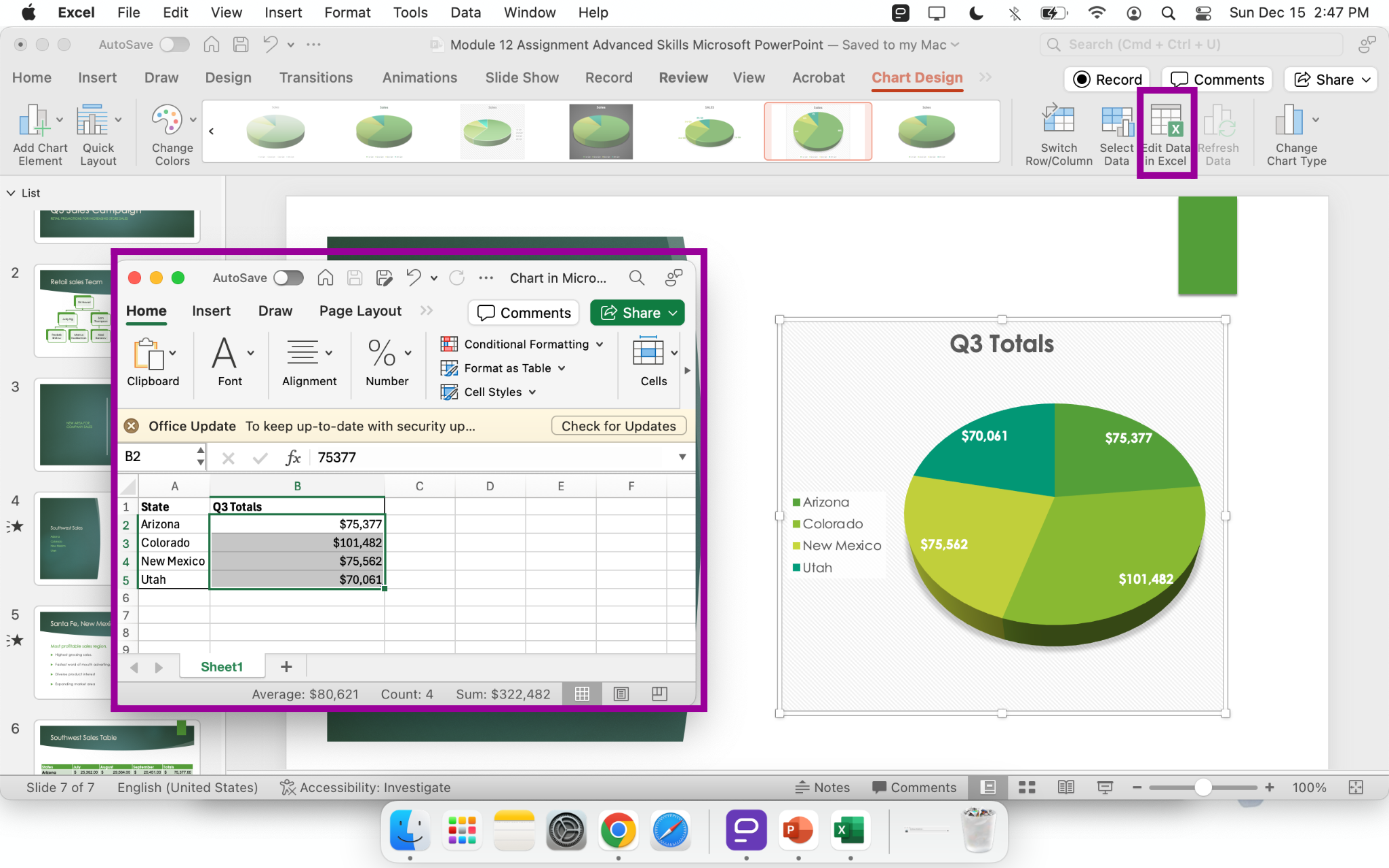Viewport: 1389px width, 868px height.
Task: Click Excel Comments button
Action: pos(524,313)
